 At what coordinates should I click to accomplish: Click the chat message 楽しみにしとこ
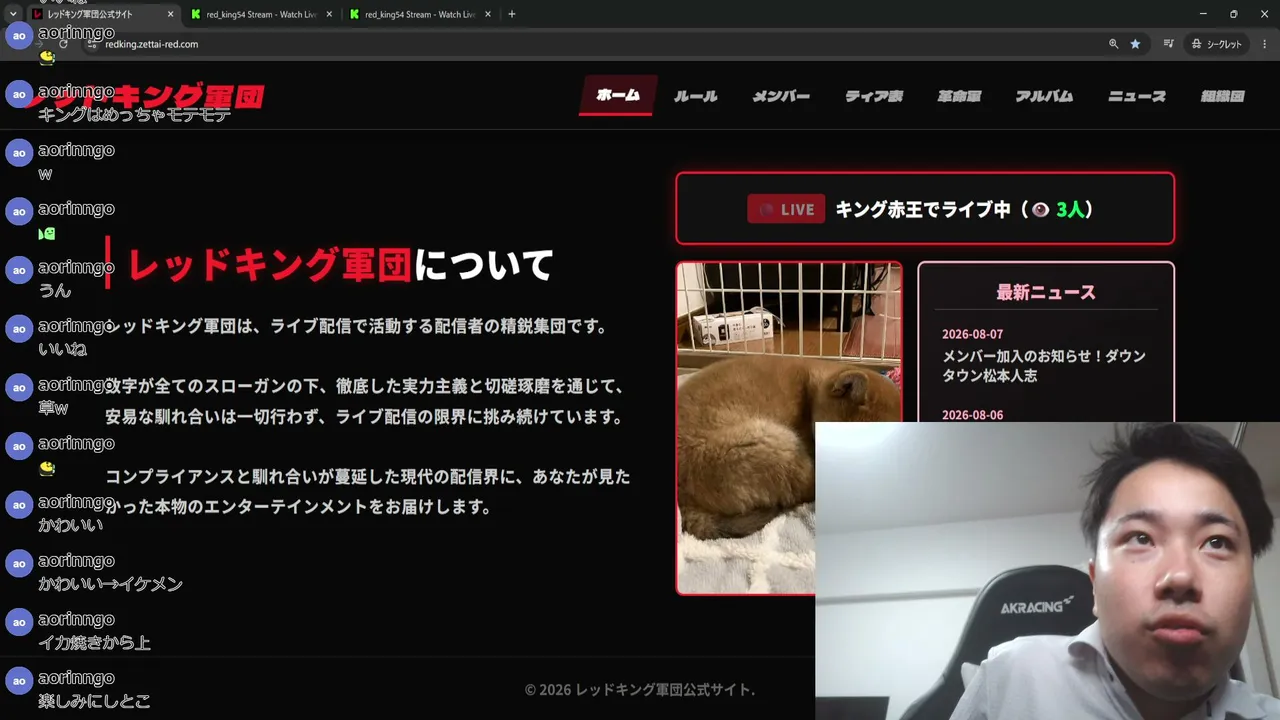click(94, 702)
